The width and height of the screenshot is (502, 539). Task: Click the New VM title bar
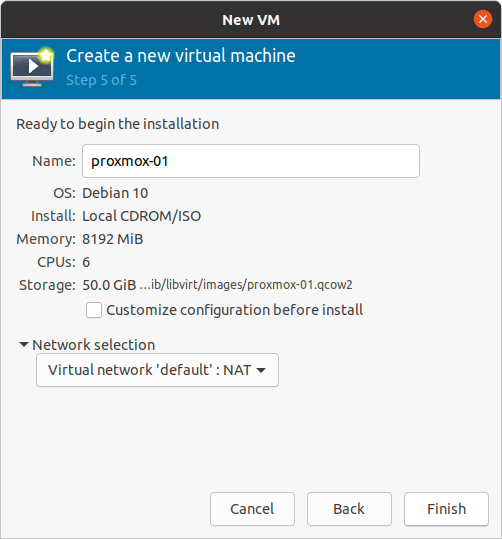pyautogui.click(x=251, y=19)
